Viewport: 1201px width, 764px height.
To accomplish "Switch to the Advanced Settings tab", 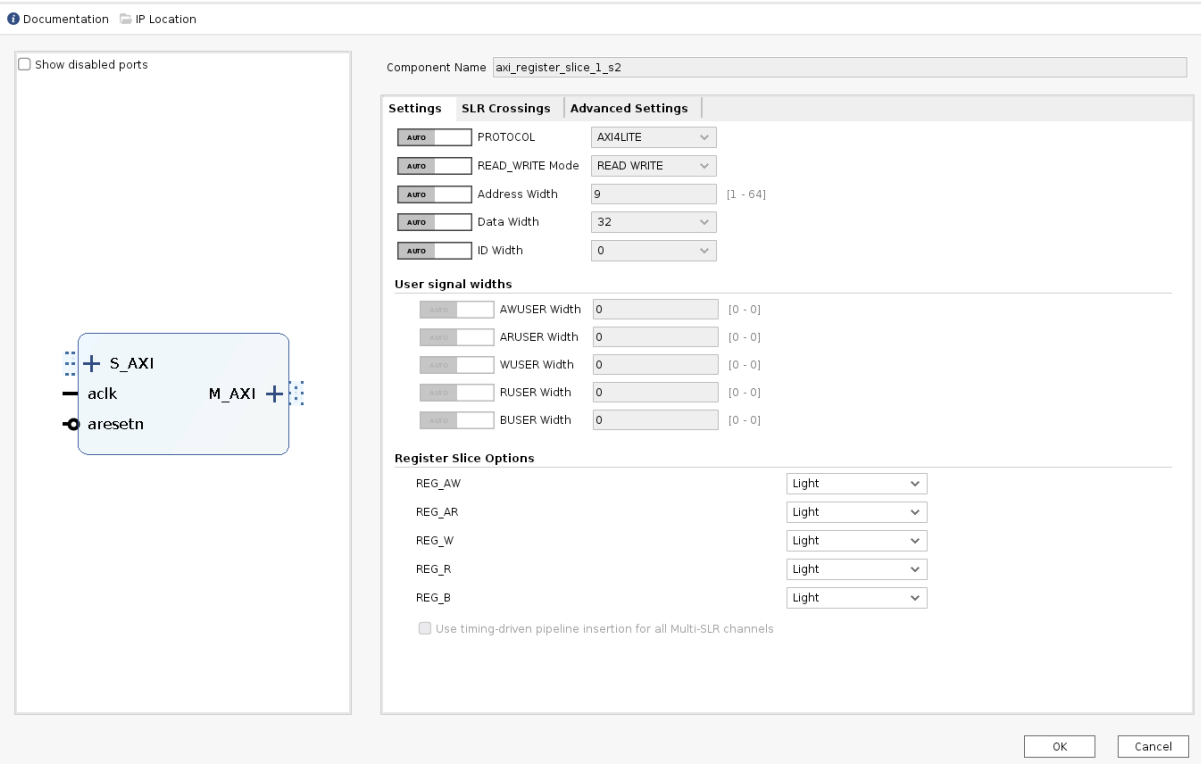I will click(x=630, y=107).
